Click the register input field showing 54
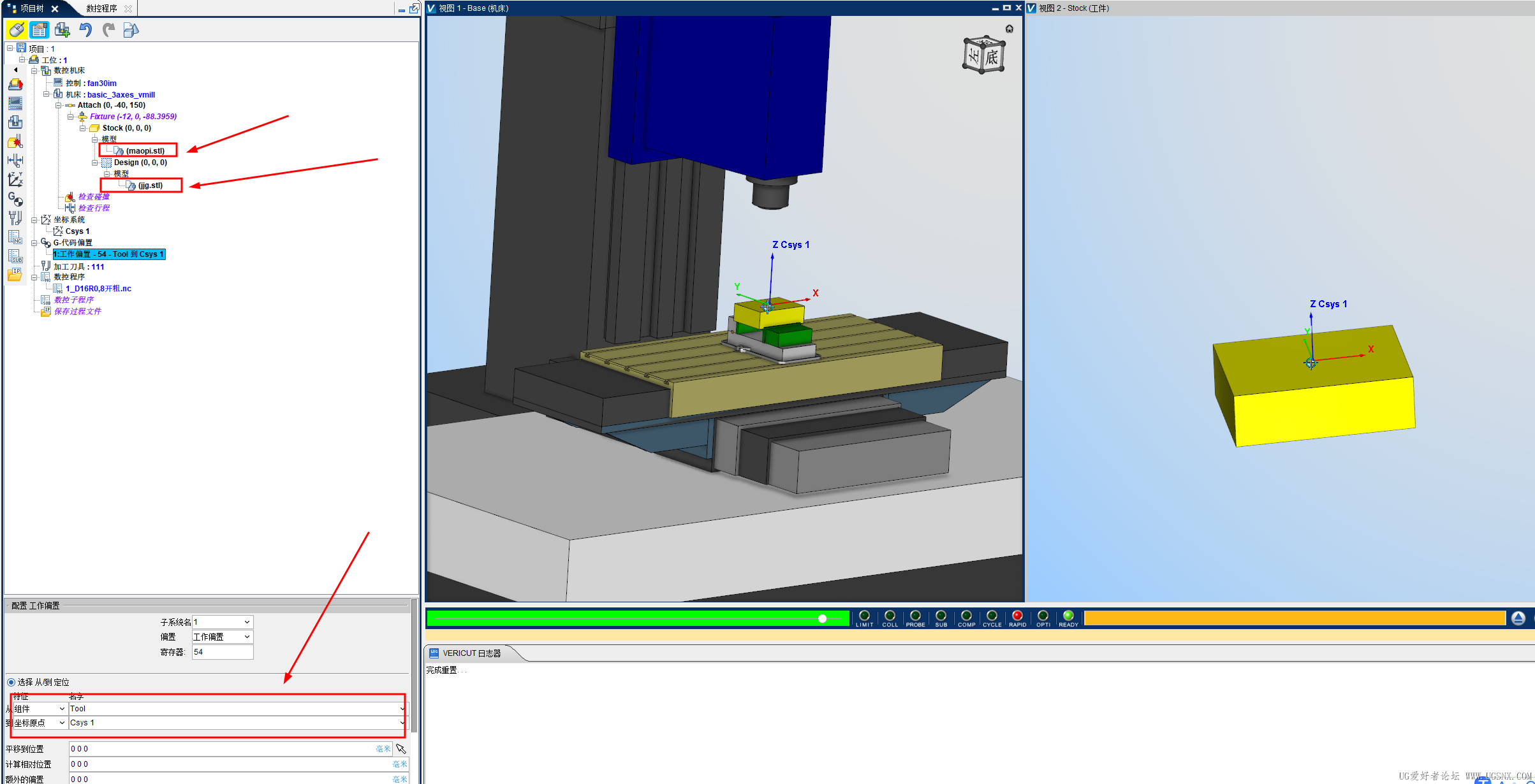Image resolution: width=1535 pixels, height=784 pixels. pyautogui.click(x=223, y=652)
